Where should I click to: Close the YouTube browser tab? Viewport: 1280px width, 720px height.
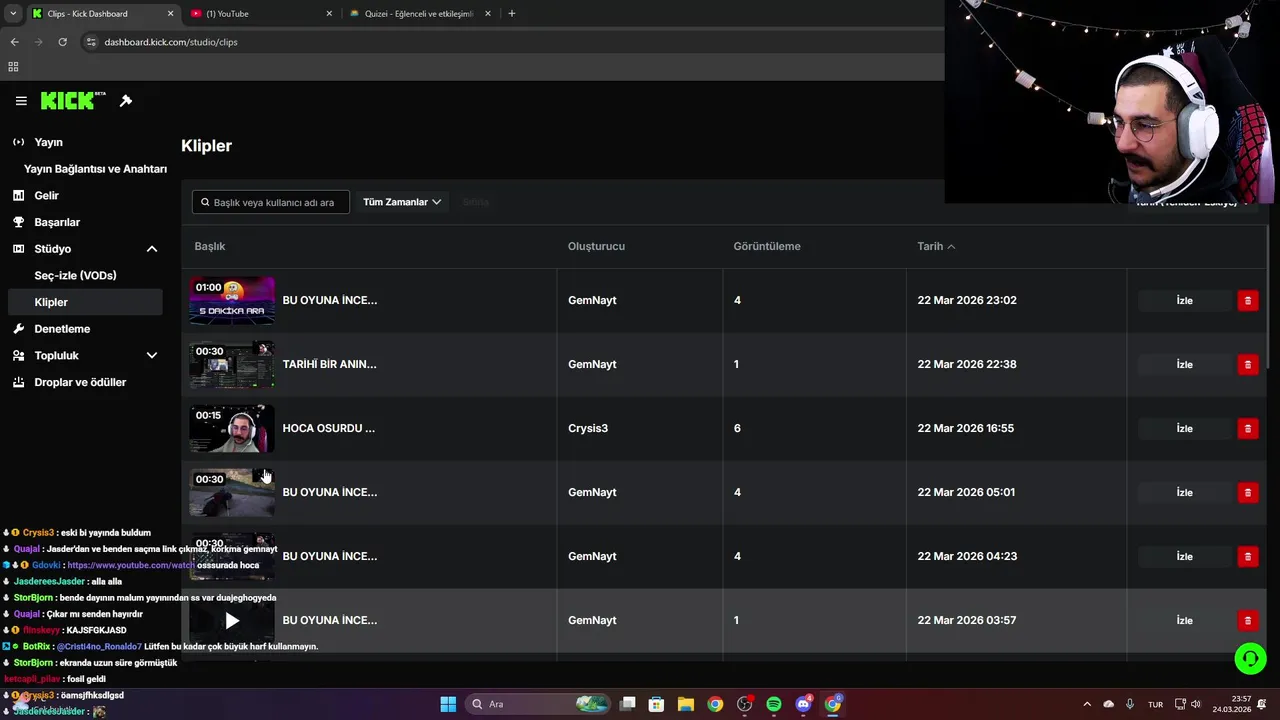click(x=329, y=14)
